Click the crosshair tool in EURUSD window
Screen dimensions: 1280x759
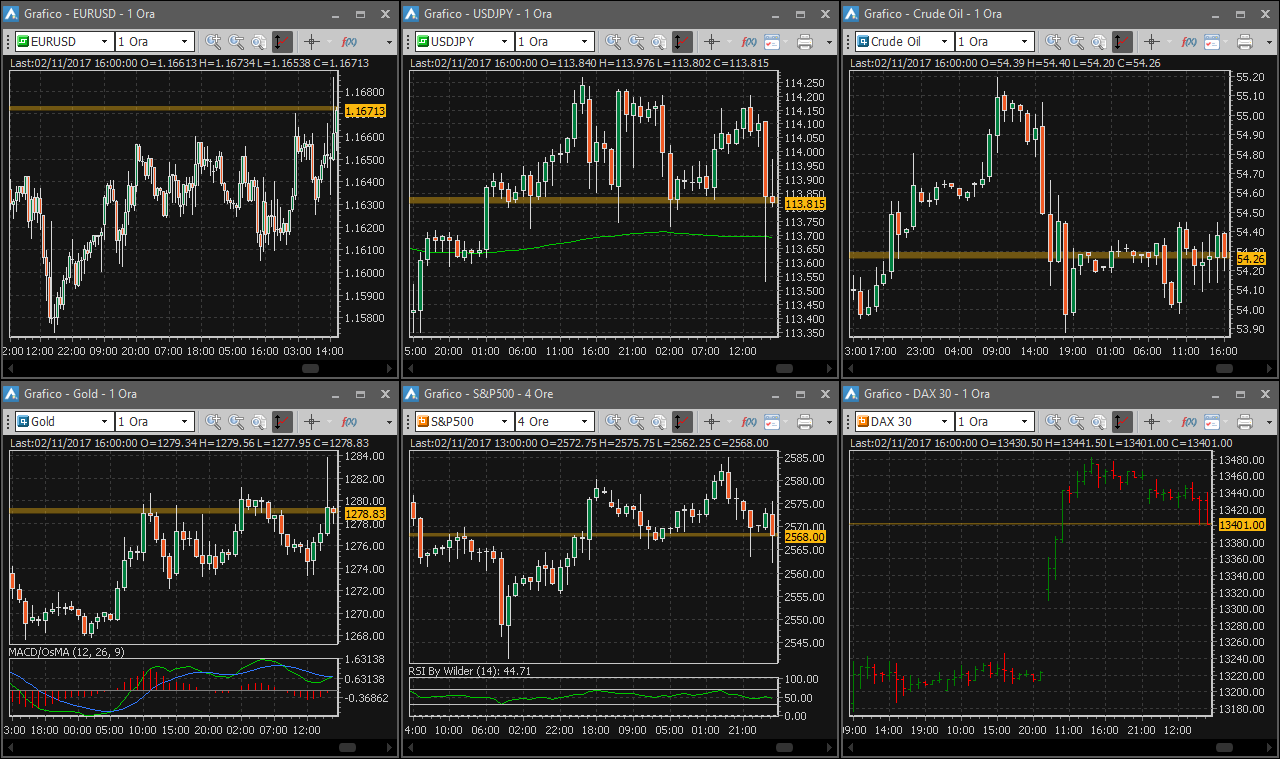[x=311, y=42]
